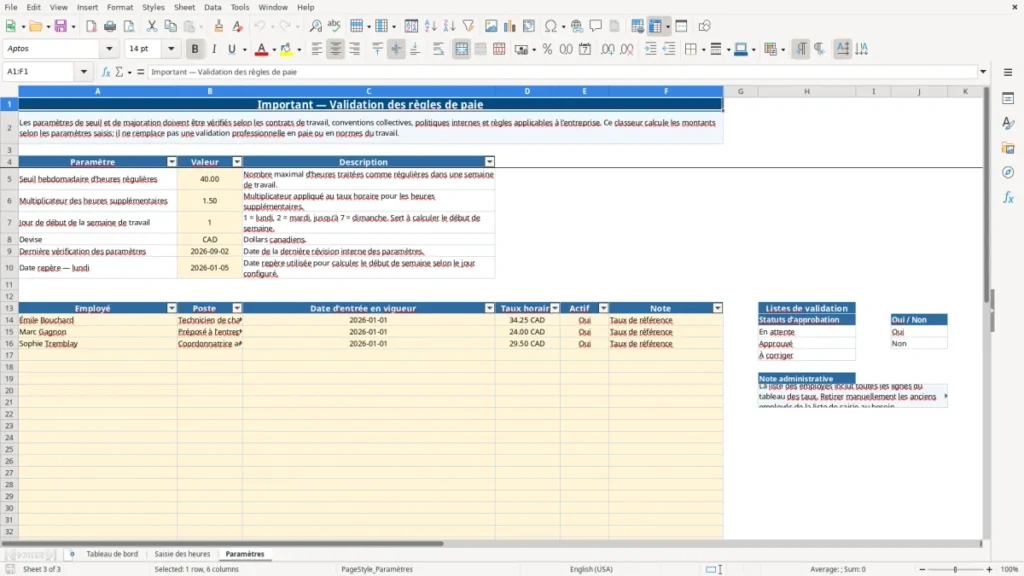The width and height of the screenshot is (1024, 576).
Task: Open the Valeur column filter dropdown
Action: pos(237,162)
